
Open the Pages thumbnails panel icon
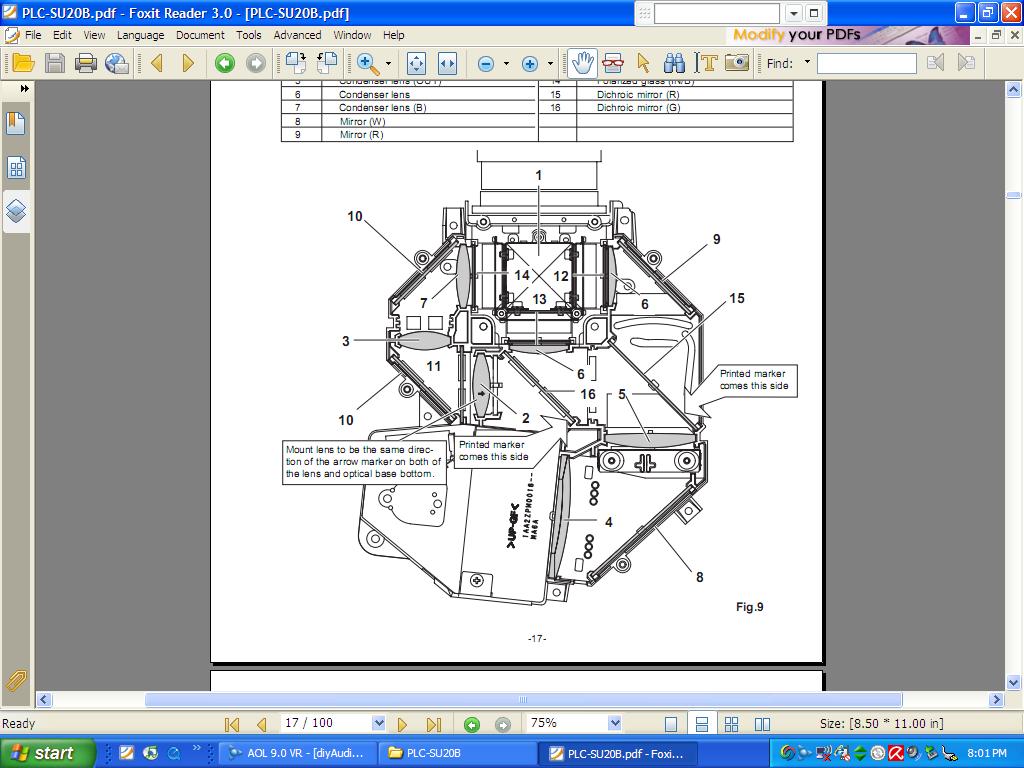16,168
